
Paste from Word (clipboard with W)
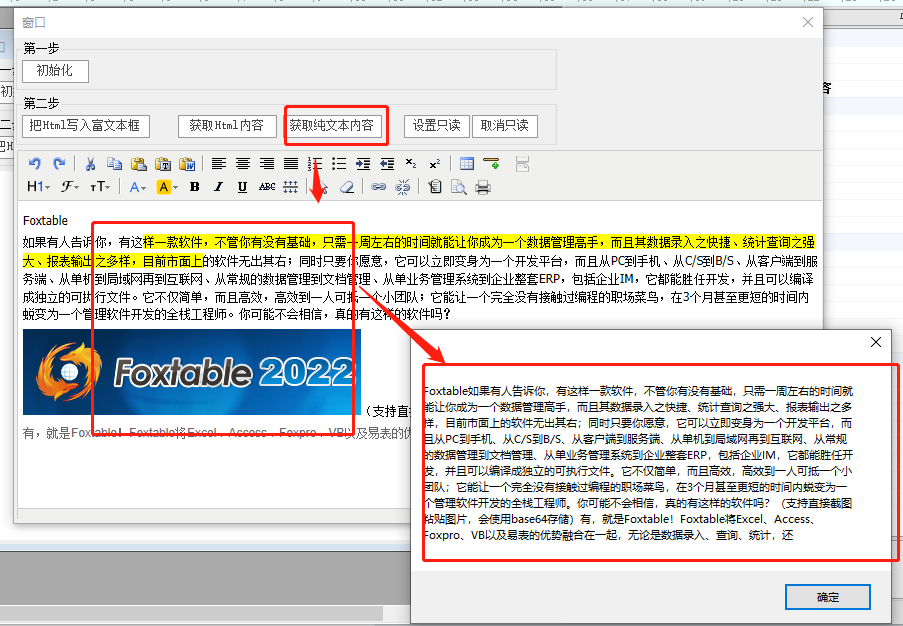tap(187, 164)
